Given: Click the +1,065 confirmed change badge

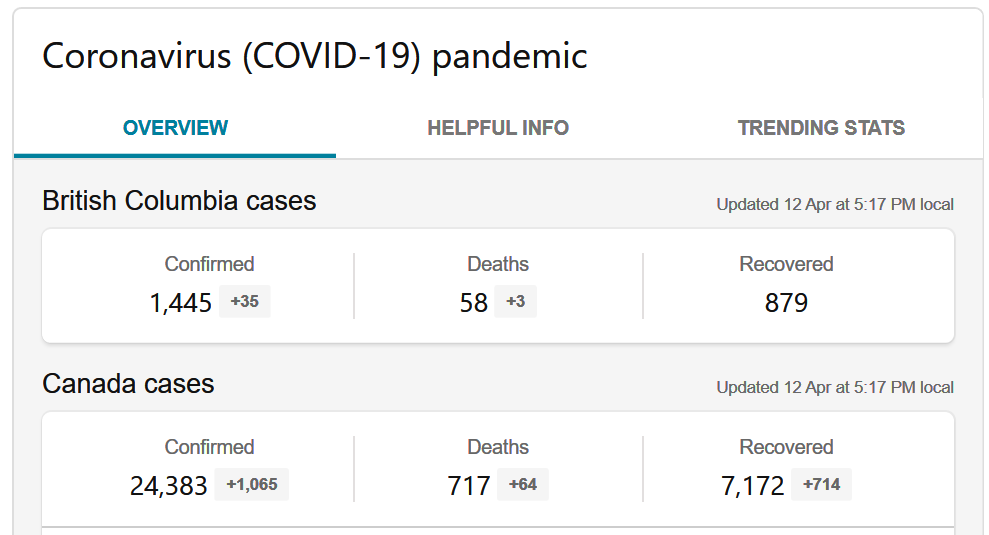Looking at the screenshot, I should [x=252, y=484].
